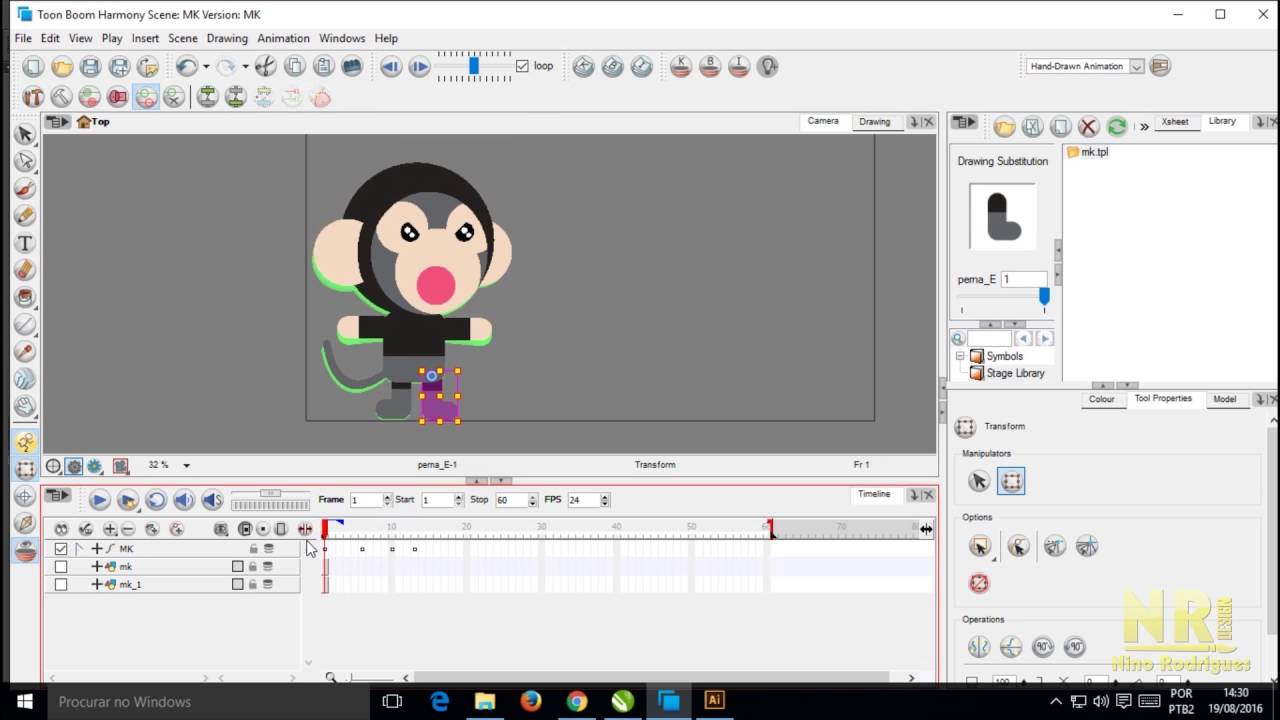Open Firefox from the Windows taskbar
The image size is (1280, 720).
click(x=531, y=701)
